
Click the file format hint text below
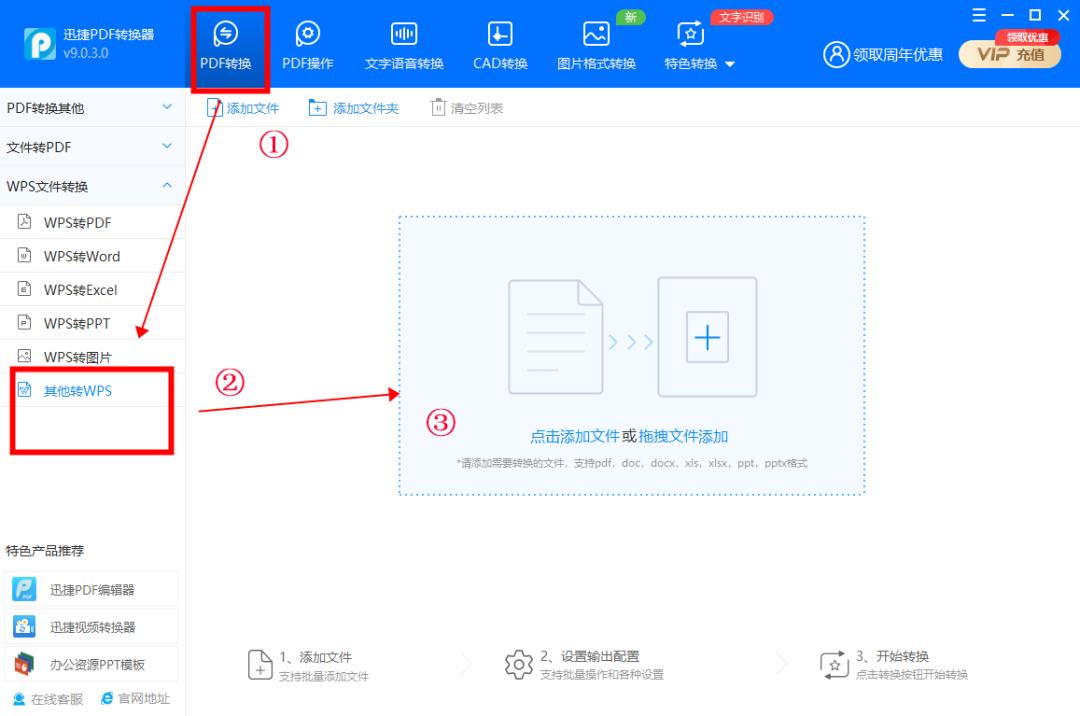(632, 463)
